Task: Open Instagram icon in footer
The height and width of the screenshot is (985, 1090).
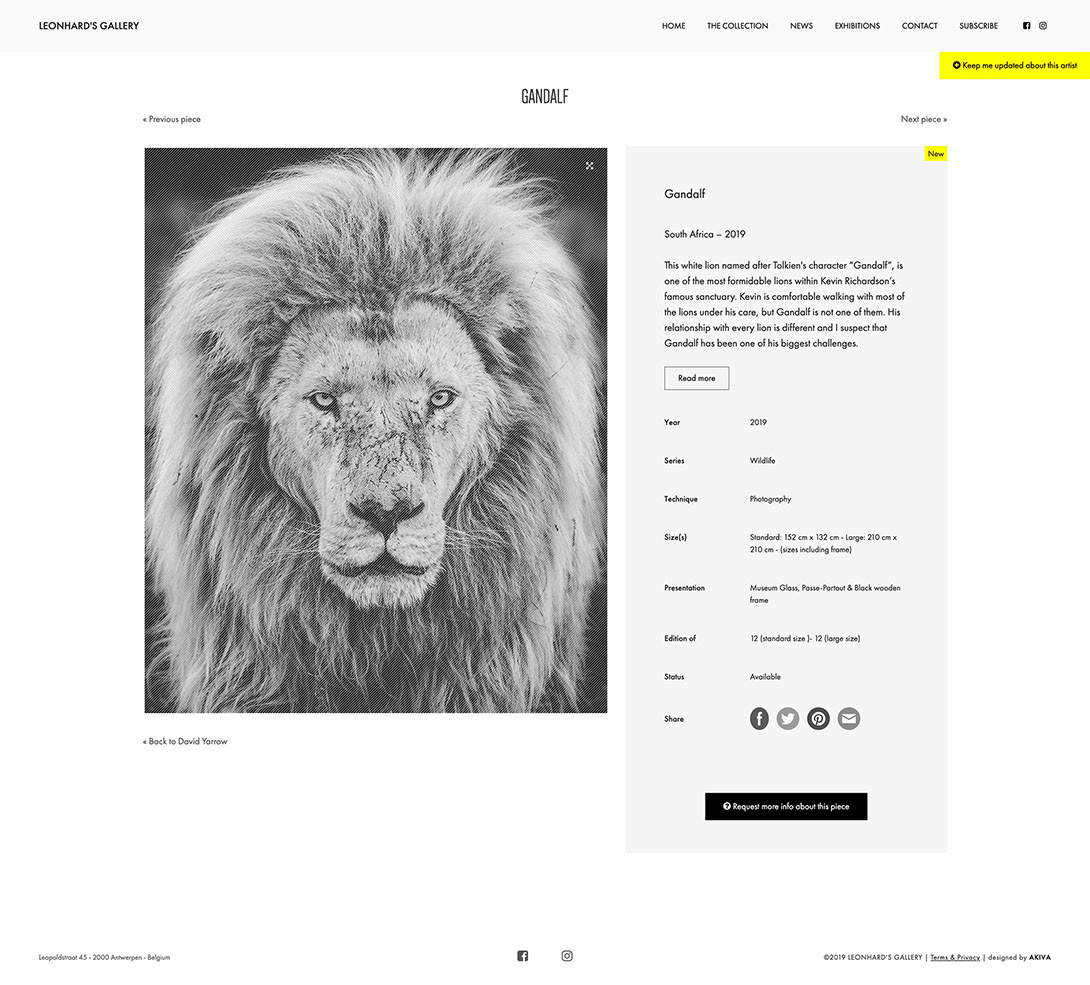Action: click(x=567, y=956)
